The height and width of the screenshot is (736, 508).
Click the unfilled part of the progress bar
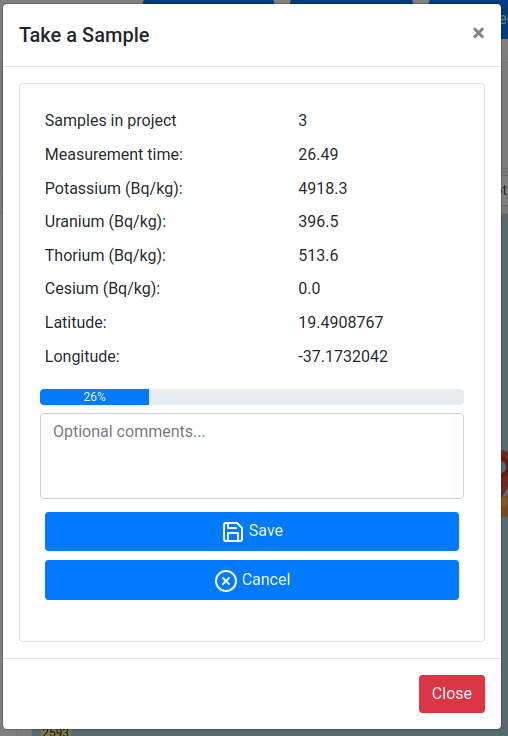pos(306,397)
